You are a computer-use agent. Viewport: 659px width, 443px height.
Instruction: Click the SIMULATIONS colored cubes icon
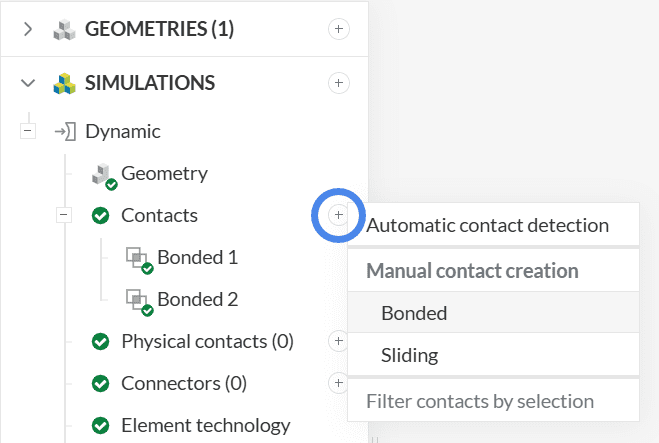pos(65,82)
